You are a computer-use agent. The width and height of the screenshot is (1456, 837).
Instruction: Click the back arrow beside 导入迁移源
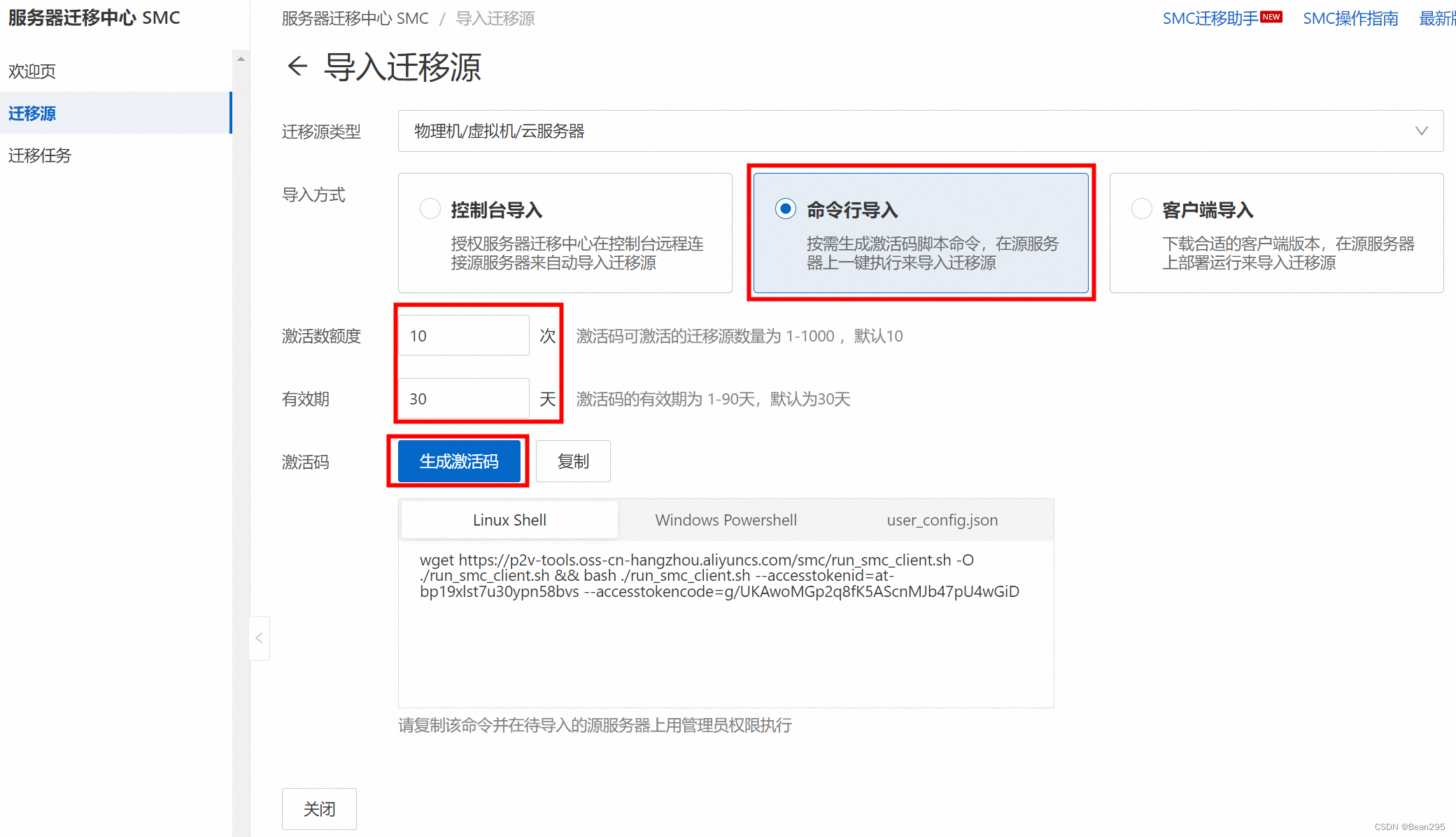click(297, 66)
